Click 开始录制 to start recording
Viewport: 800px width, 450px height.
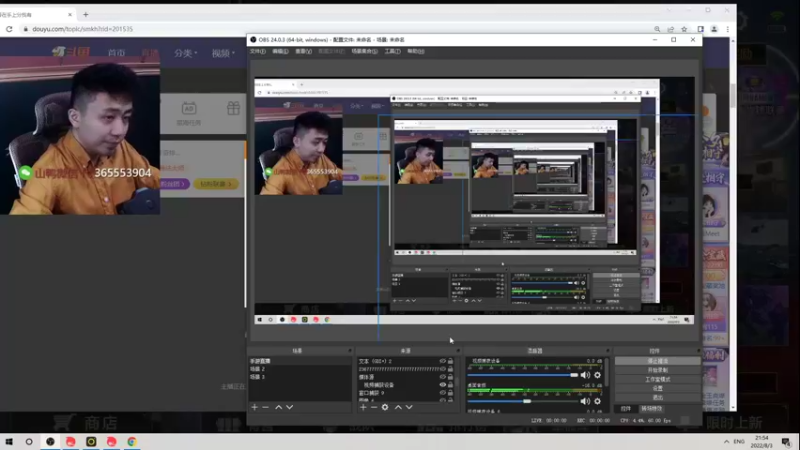click(x=657, y=370)
